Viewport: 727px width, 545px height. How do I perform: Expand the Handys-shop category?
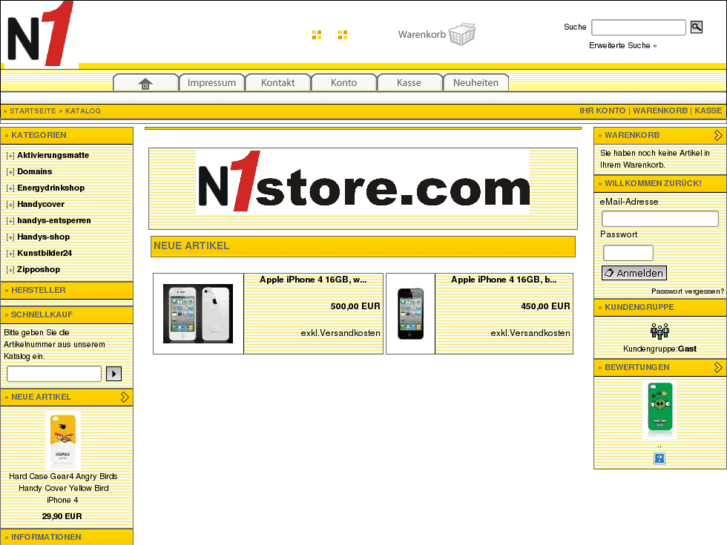pos(10,237)
